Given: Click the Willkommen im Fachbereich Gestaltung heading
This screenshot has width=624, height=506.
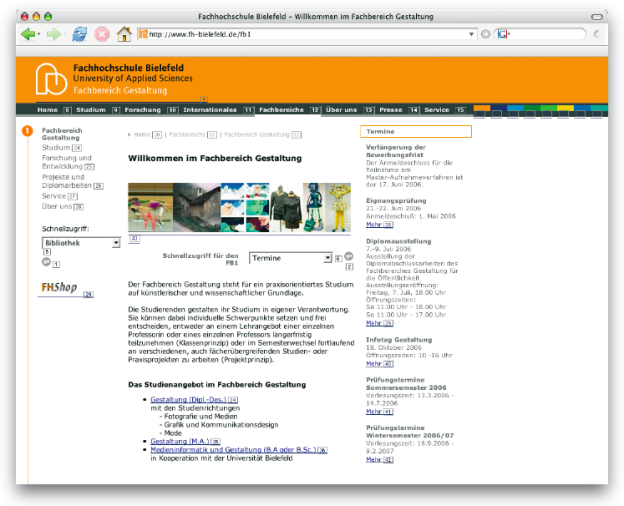Looking at the screenshot, I should coord(215,158).
